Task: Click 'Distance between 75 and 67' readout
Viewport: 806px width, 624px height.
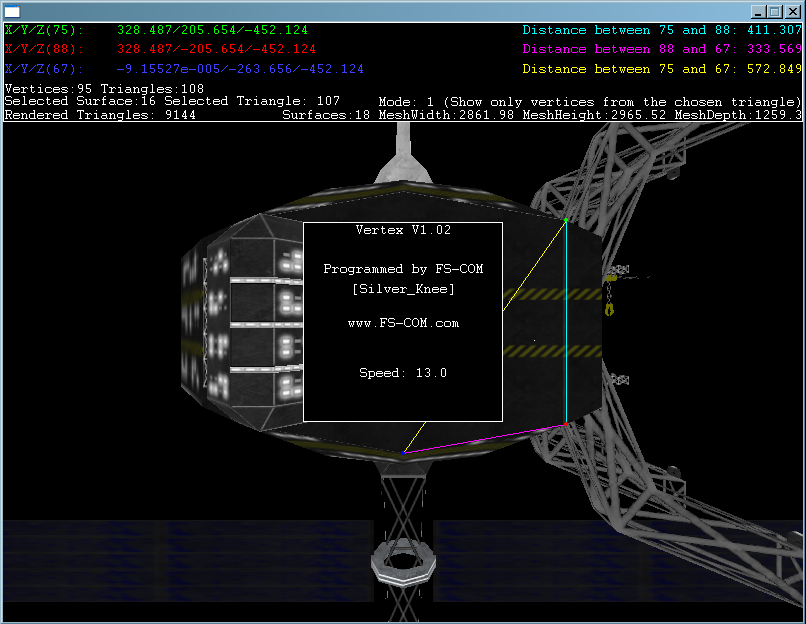Action: point(662,68)
